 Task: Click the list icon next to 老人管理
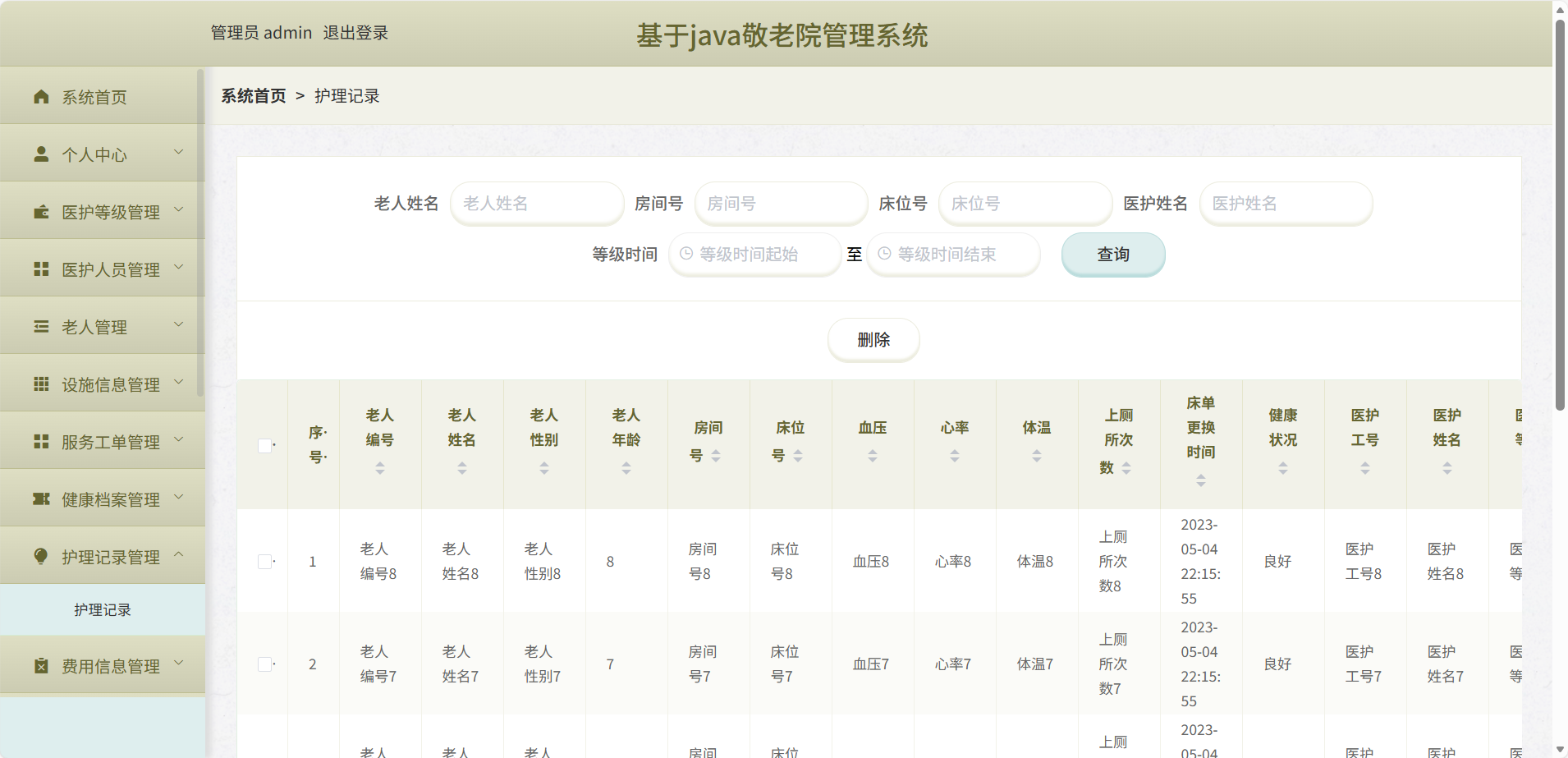(41, 327)
